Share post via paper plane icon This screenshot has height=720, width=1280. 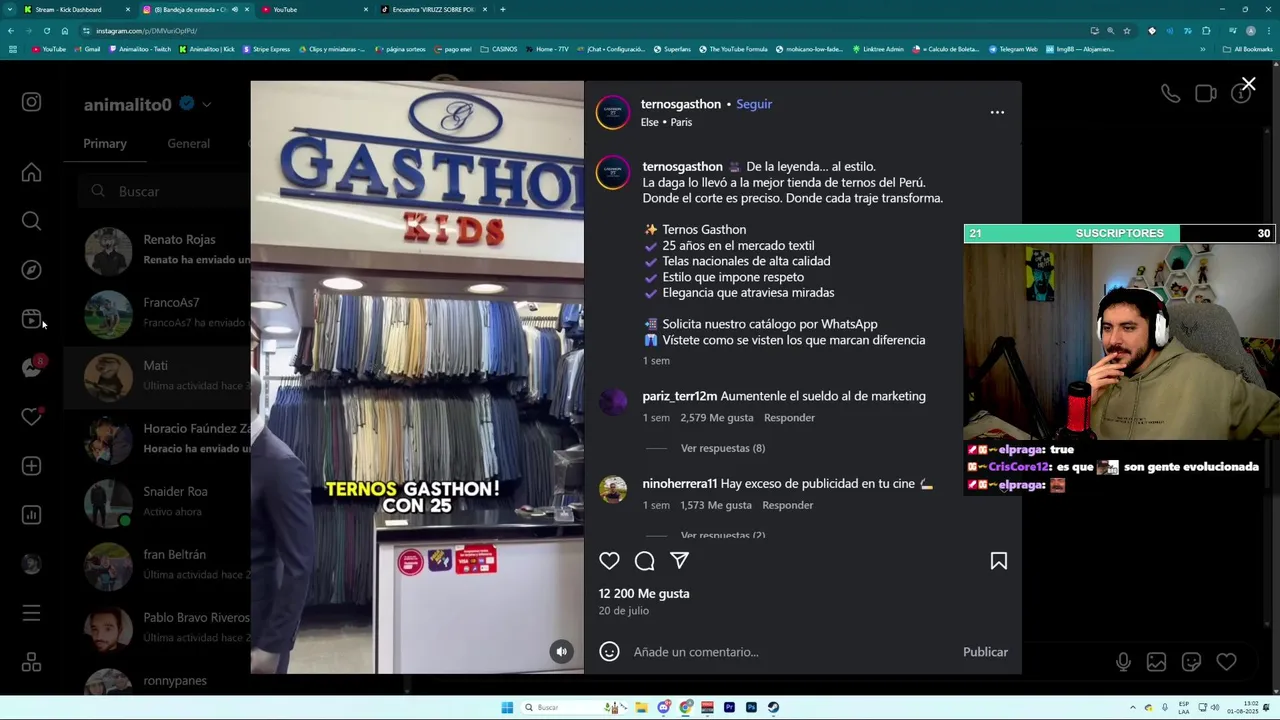point(679,561)
